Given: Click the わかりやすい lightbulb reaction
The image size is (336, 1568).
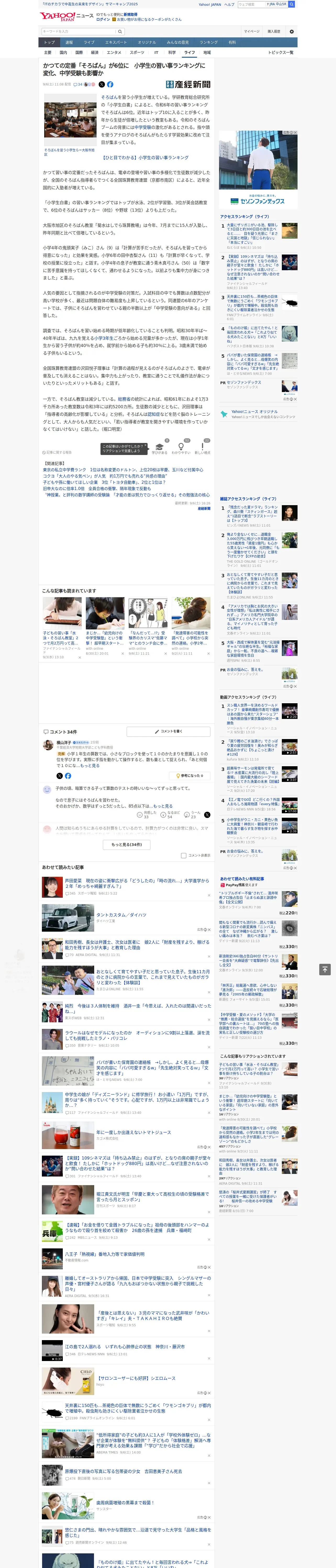Looking at the screenshot, I should tap(181, 447).
